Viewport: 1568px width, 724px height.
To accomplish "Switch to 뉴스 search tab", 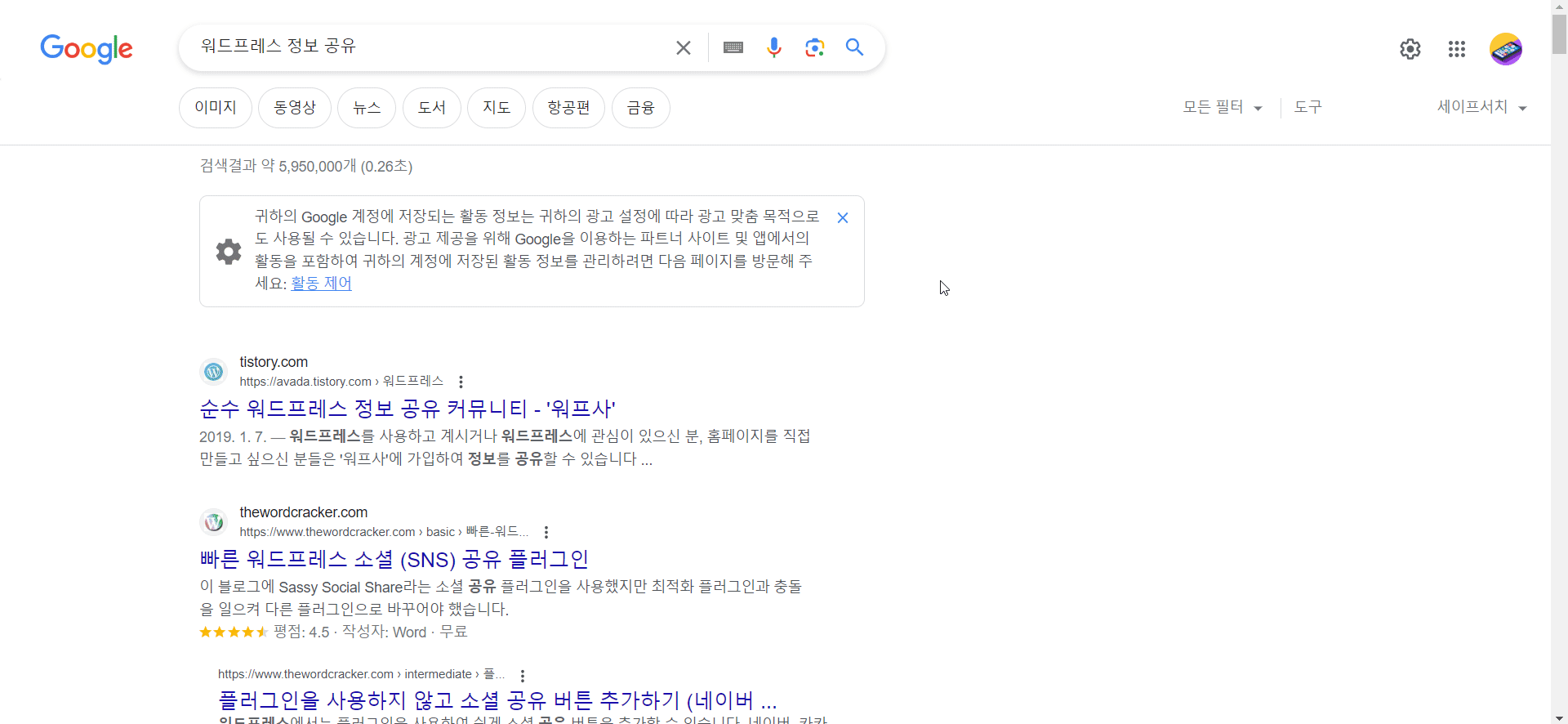I will [367, 108].
